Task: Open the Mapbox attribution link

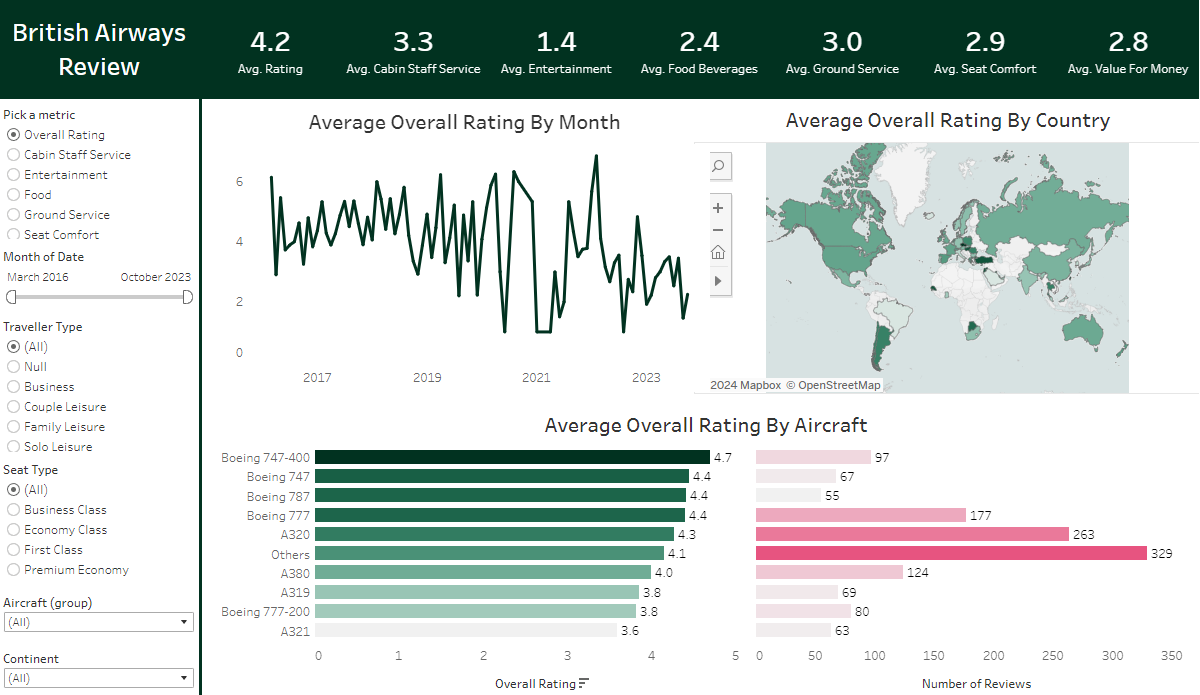Action: (x=745, y=385)
